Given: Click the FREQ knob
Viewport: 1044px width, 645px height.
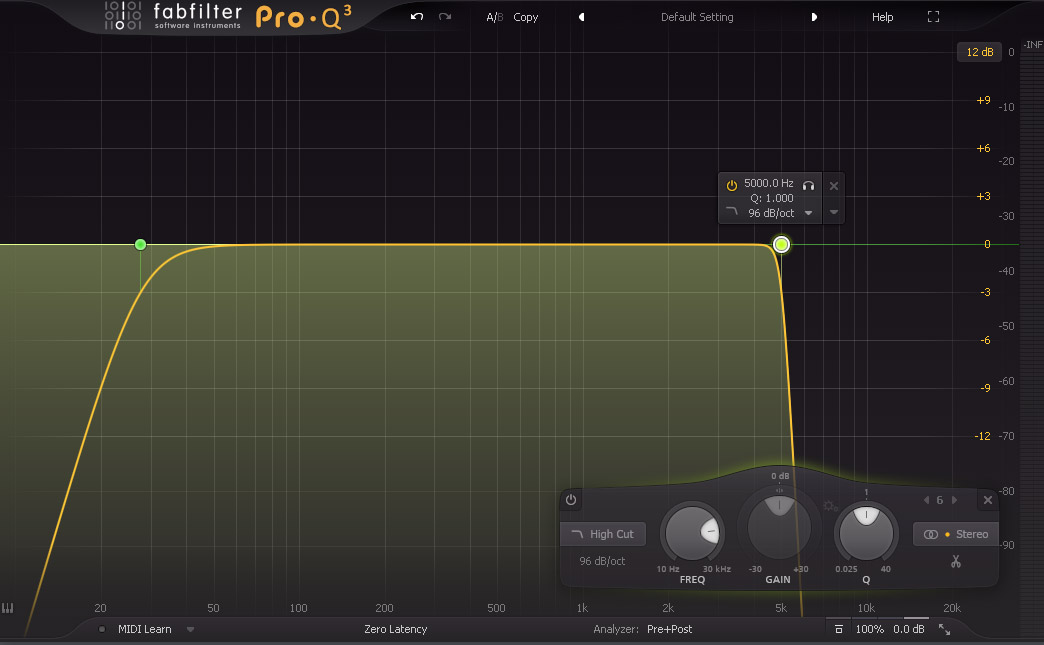Looking at the screenshot, I should point(692,533).
